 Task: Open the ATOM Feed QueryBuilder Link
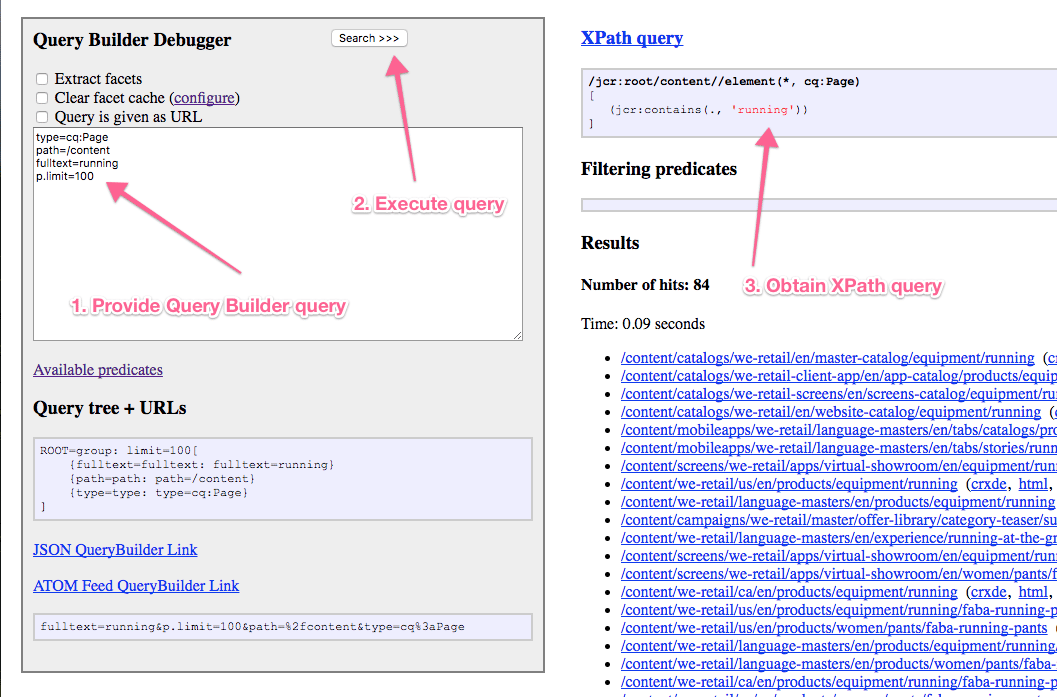tap(136, 585)
